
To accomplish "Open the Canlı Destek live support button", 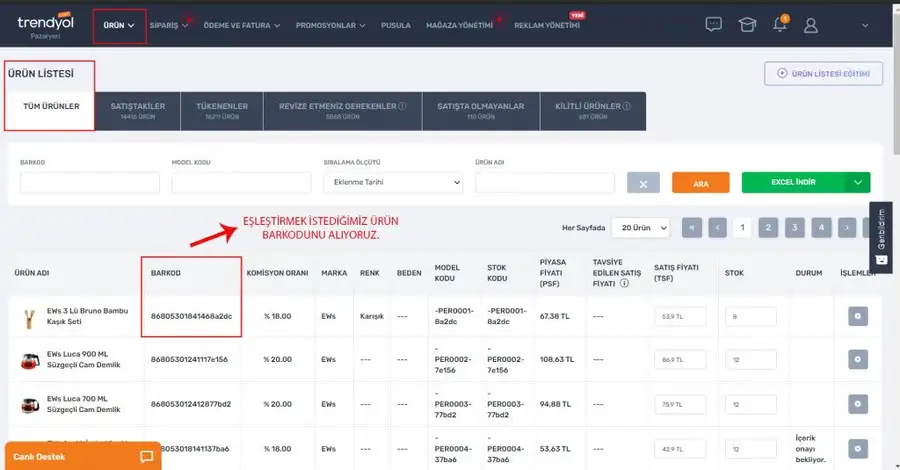I will pyautogui.click(x=83, y=456).
